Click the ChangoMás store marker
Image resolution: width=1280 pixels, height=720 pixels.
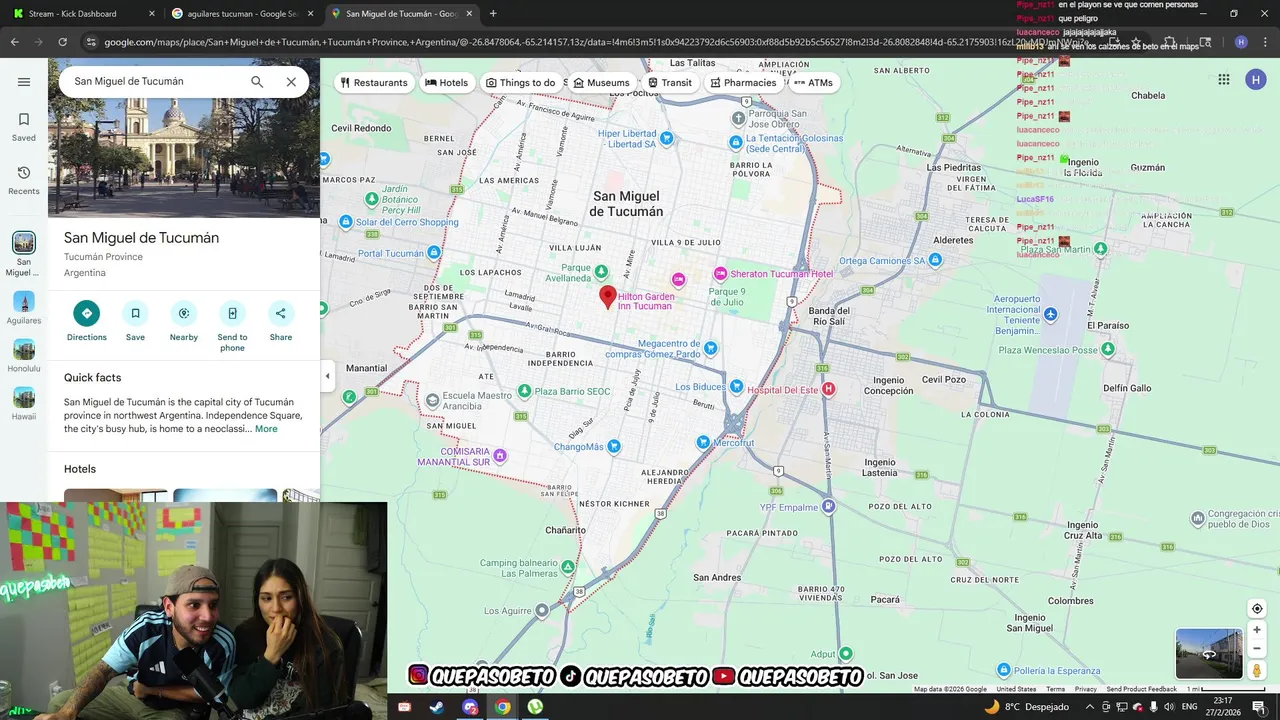614,446
